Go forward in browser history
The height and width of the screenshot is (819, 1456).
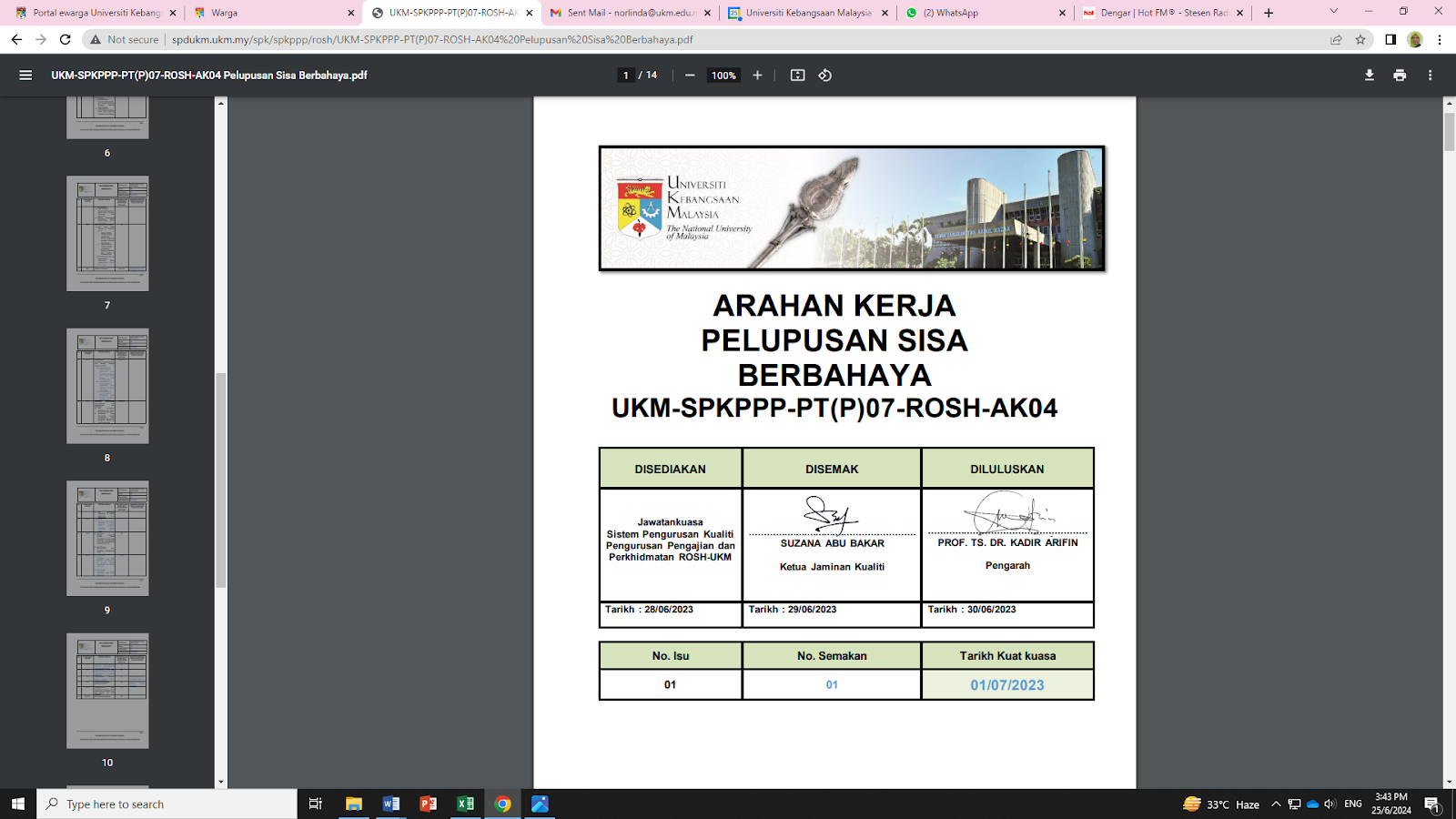(x=41, y=39)
